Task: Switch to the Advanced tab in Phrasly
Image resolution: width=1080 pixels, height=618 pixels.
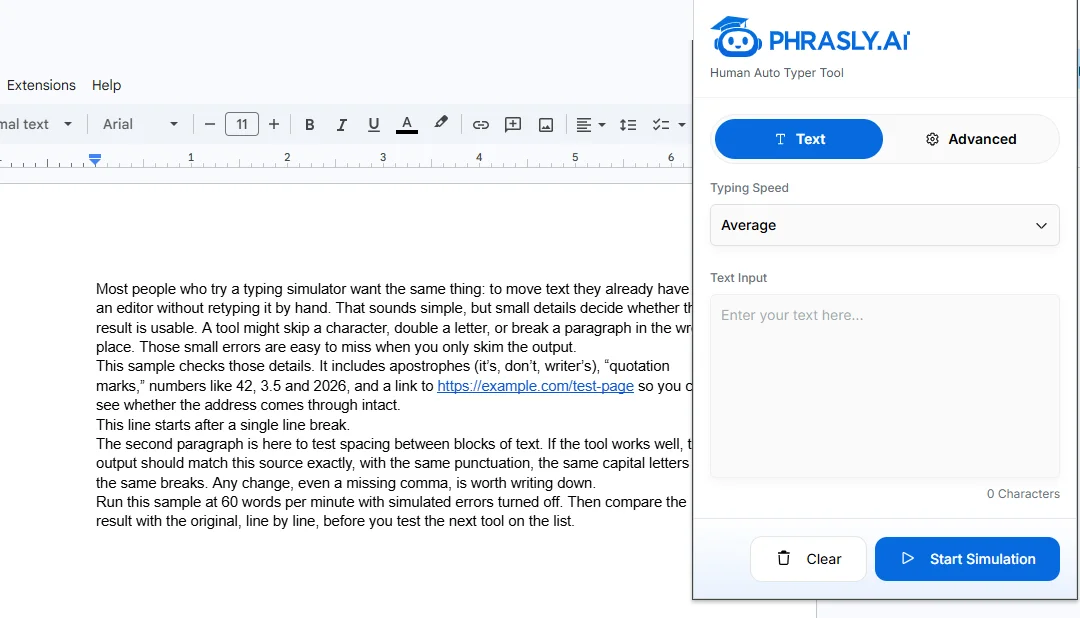Action: (x=970, y=139)
